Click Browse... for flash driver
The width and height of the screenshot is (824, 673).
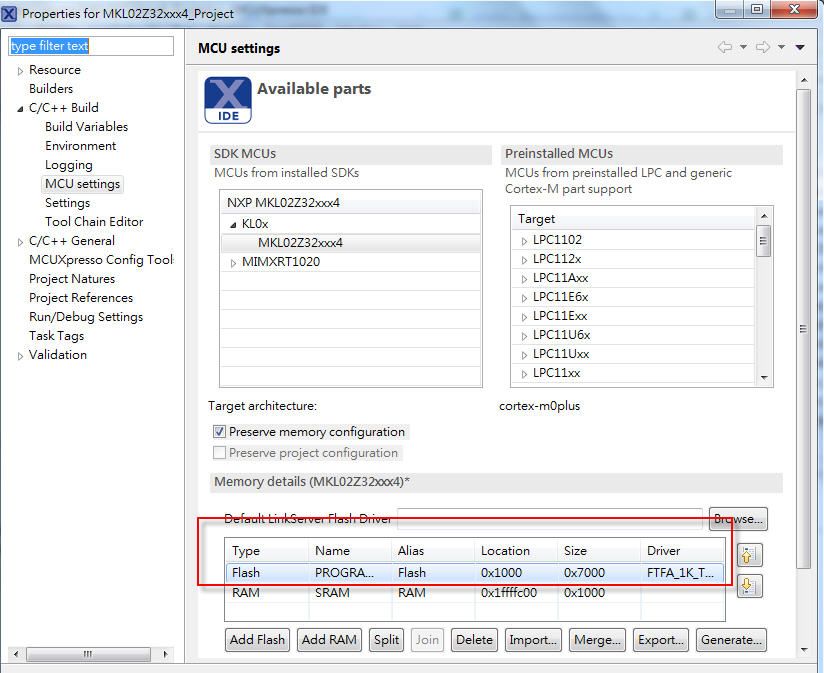[x=738, y=519]
